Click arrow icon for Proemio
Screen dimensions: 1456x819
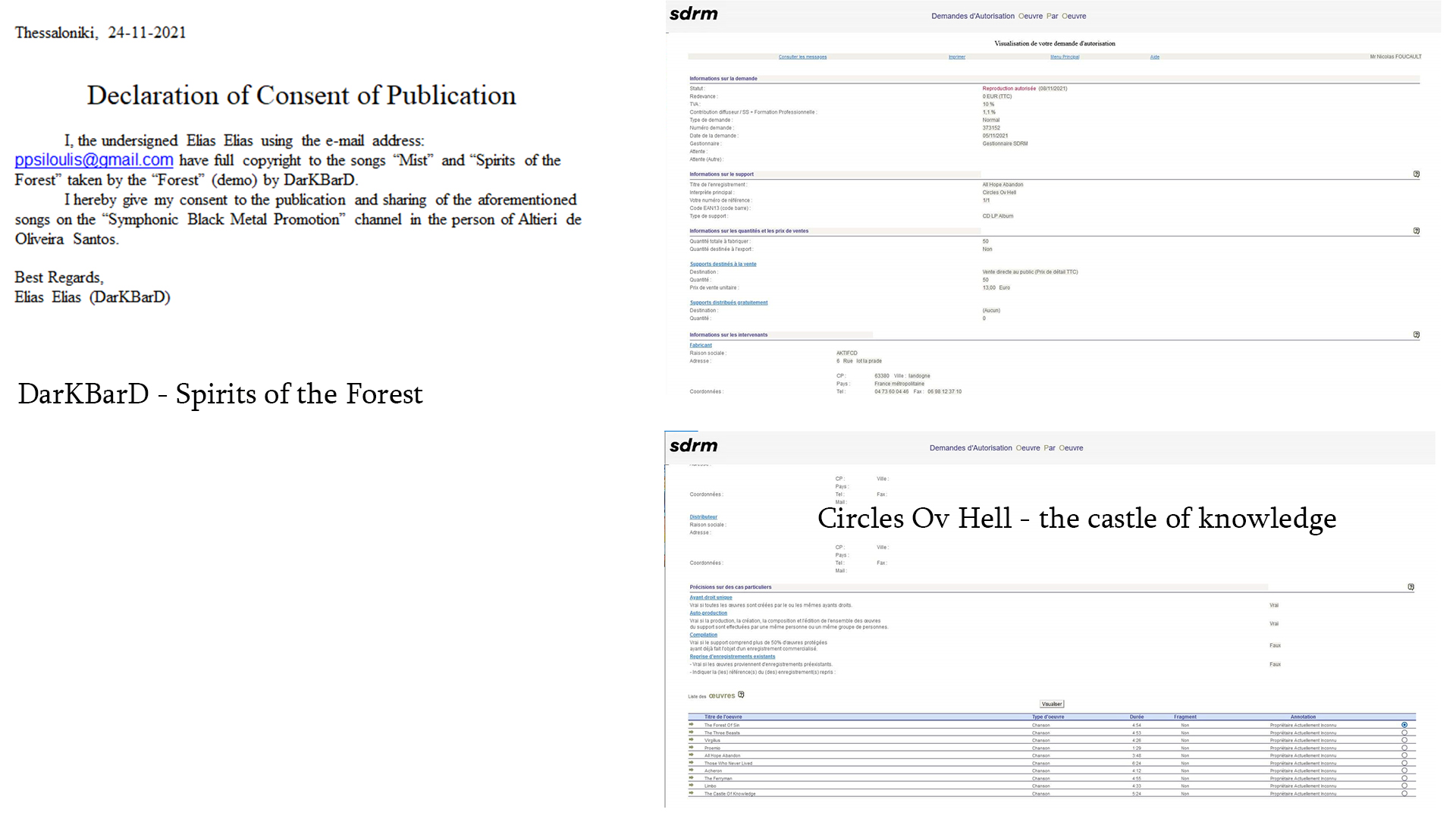click(691, 748)
